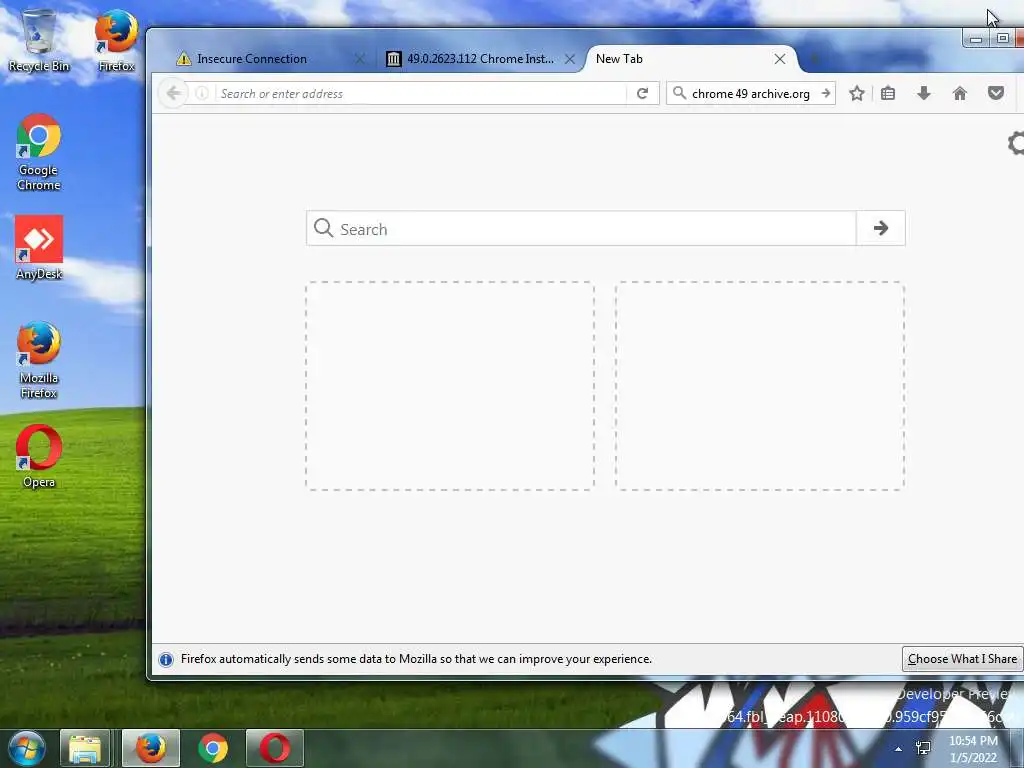This screenshot has height=768, width=1024.
Task: Bookmark this page with the star icon
Action: click(x=857, y=93)
